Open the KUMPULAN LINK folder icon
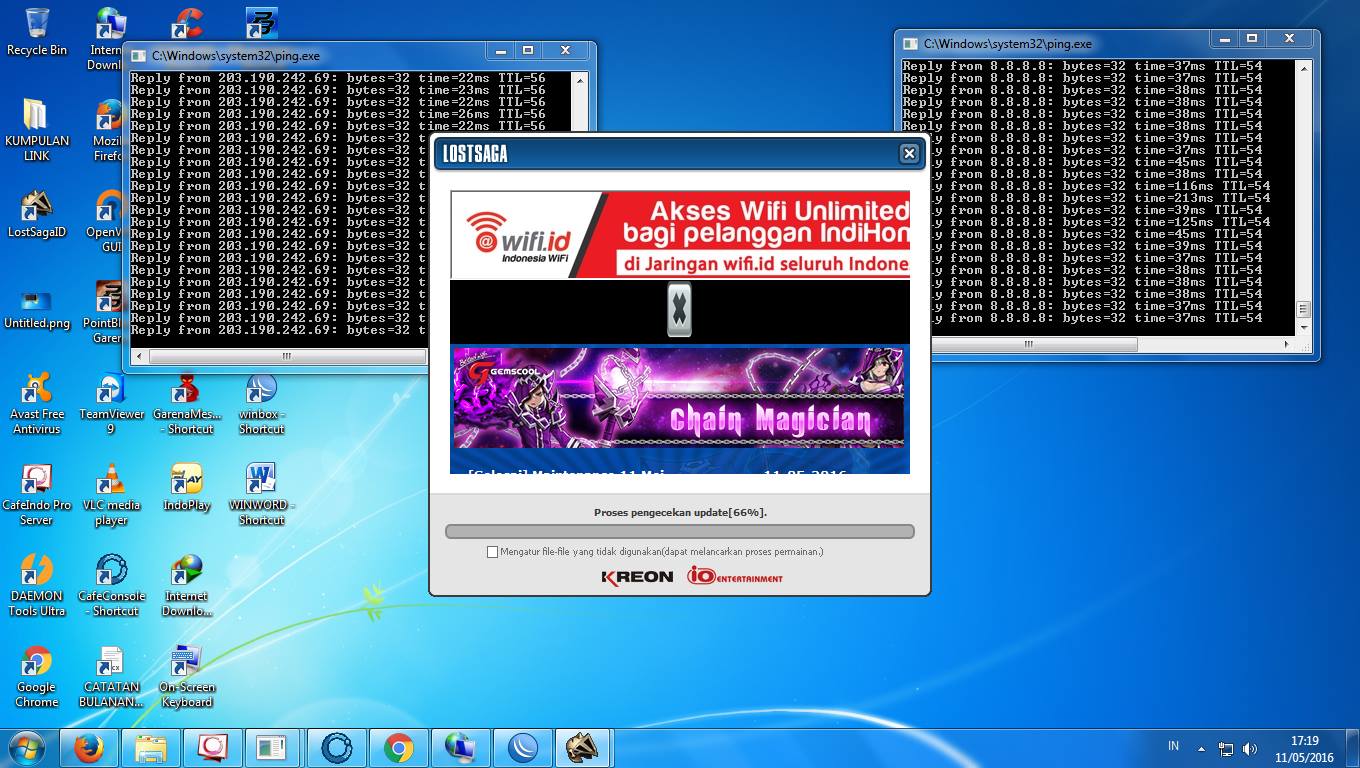 tap(37, 130)
